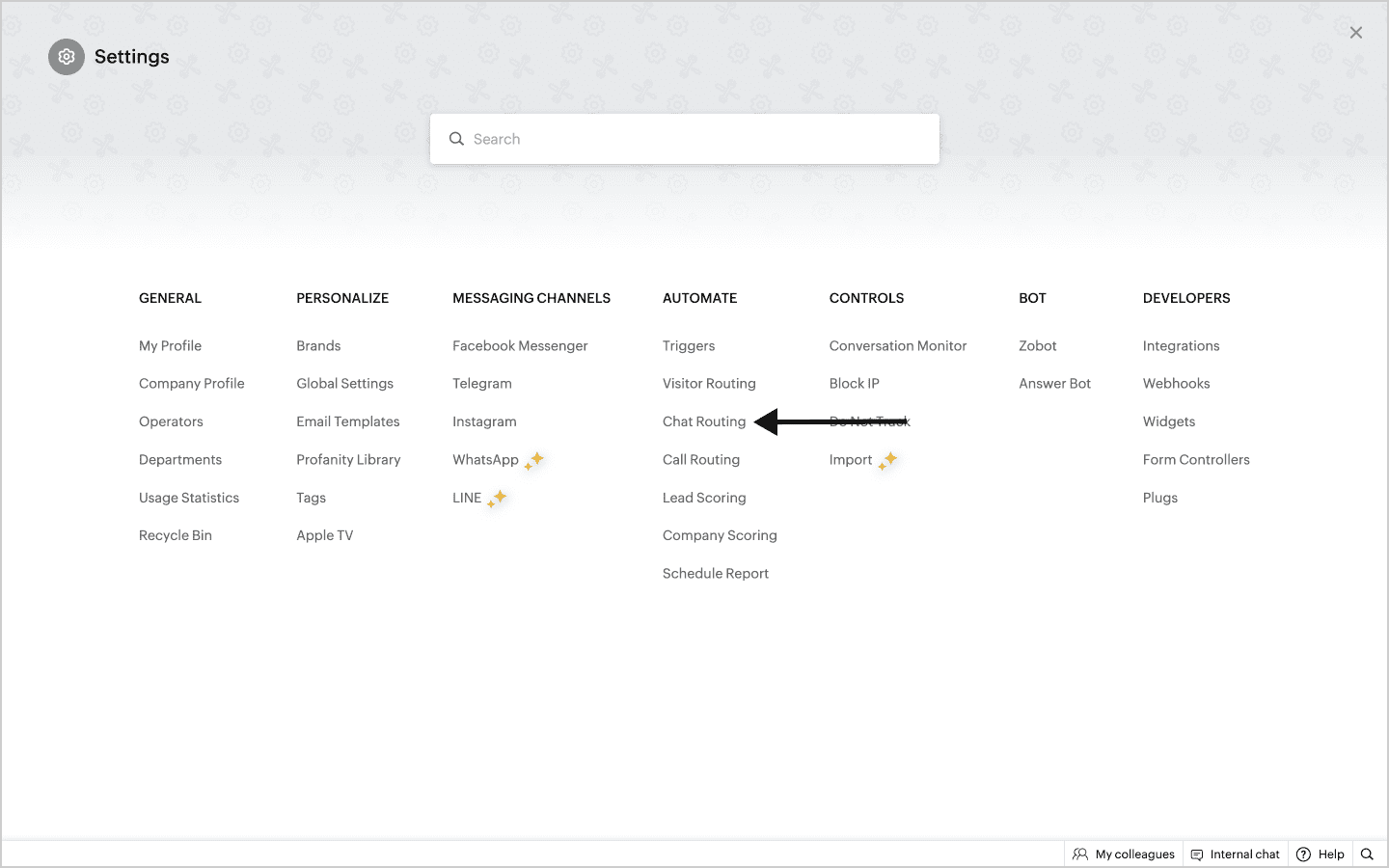Open Chat Routing settings
Image resolution: width=1389 pixels, height=868 pixels.
[704, 421]
